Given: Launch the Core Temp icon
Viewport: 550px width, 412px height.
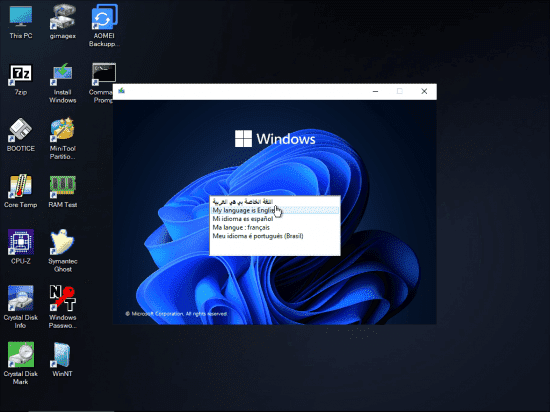Looking at the screenshot, I should (x=21, y=191).
